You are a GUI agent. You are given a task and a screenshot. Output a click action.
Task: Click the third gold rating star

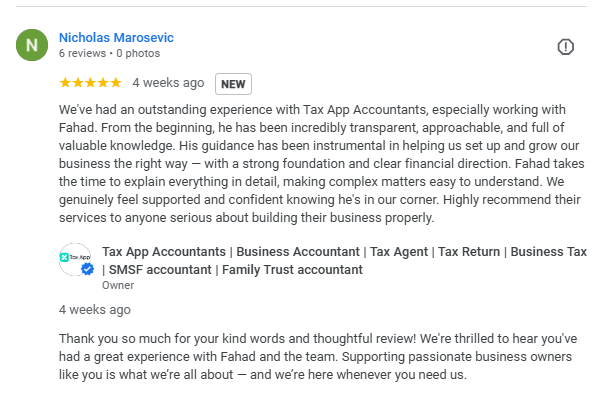click(90, 83)
